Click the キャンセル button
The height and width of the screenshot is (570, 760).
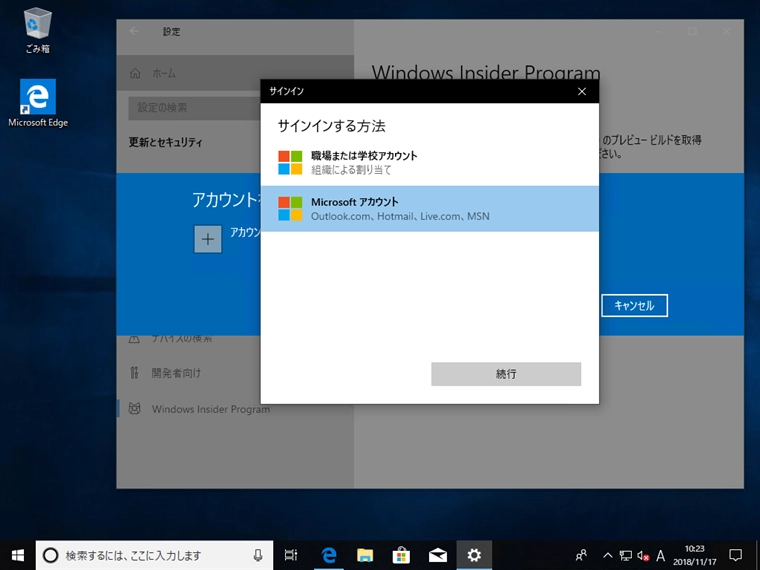[x=634, y=305]
